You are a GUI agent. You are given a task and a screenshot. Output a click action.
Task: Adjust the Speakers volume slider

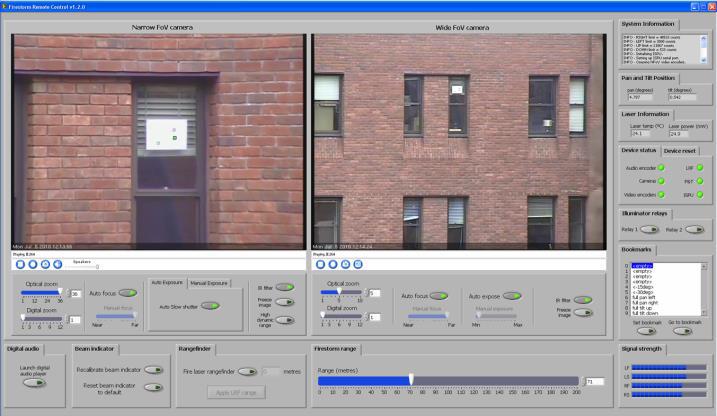[x=83, y=267]
